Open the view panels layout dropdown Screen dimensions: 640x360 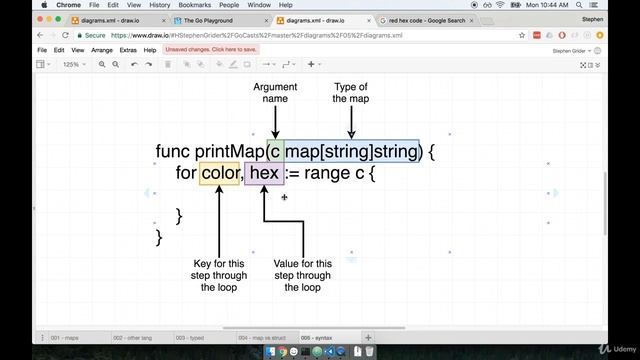click(x=43, y=64)
